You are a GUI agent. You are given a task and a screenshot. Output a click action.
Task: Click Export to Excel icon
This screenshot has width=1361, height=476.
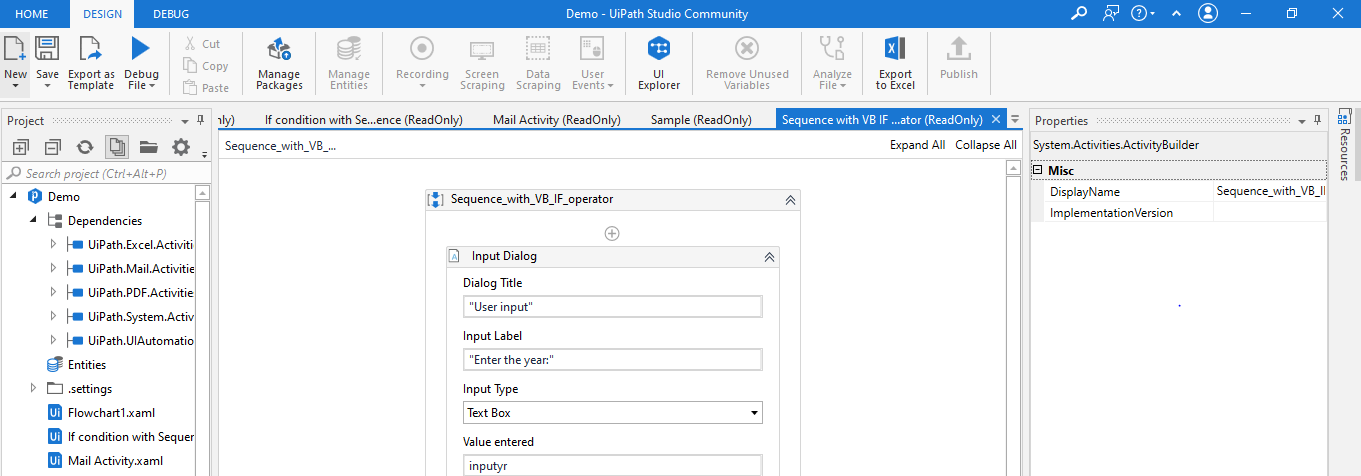point(895,49)
